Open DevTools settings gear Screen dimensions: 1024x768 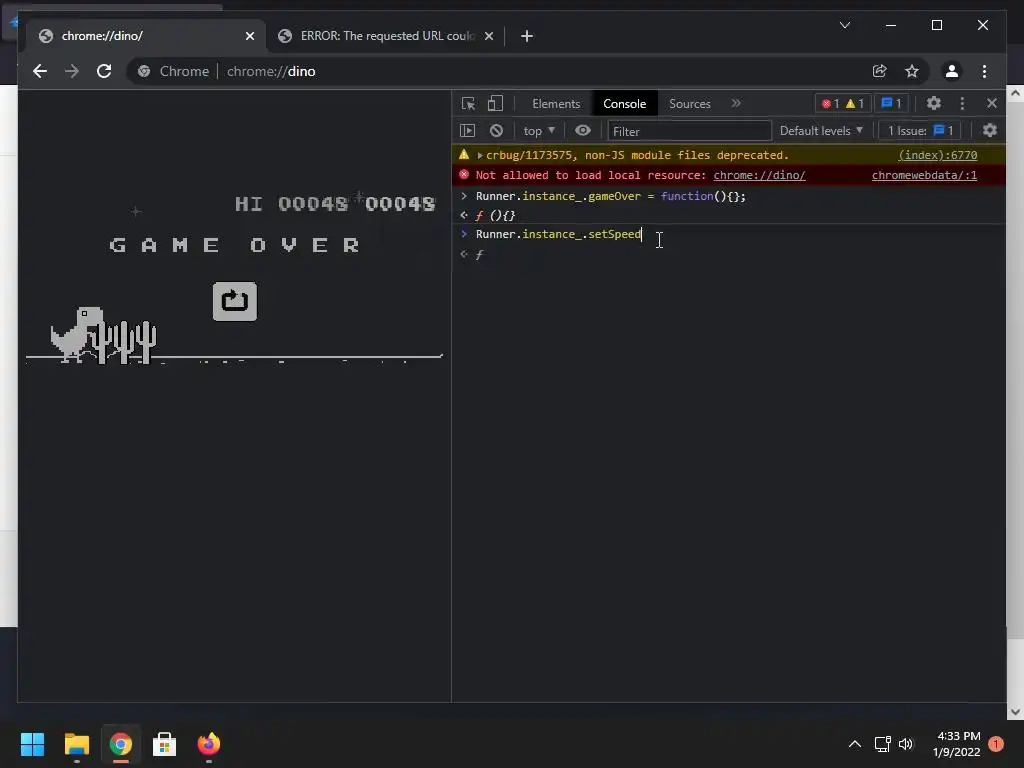pos(934,103)
